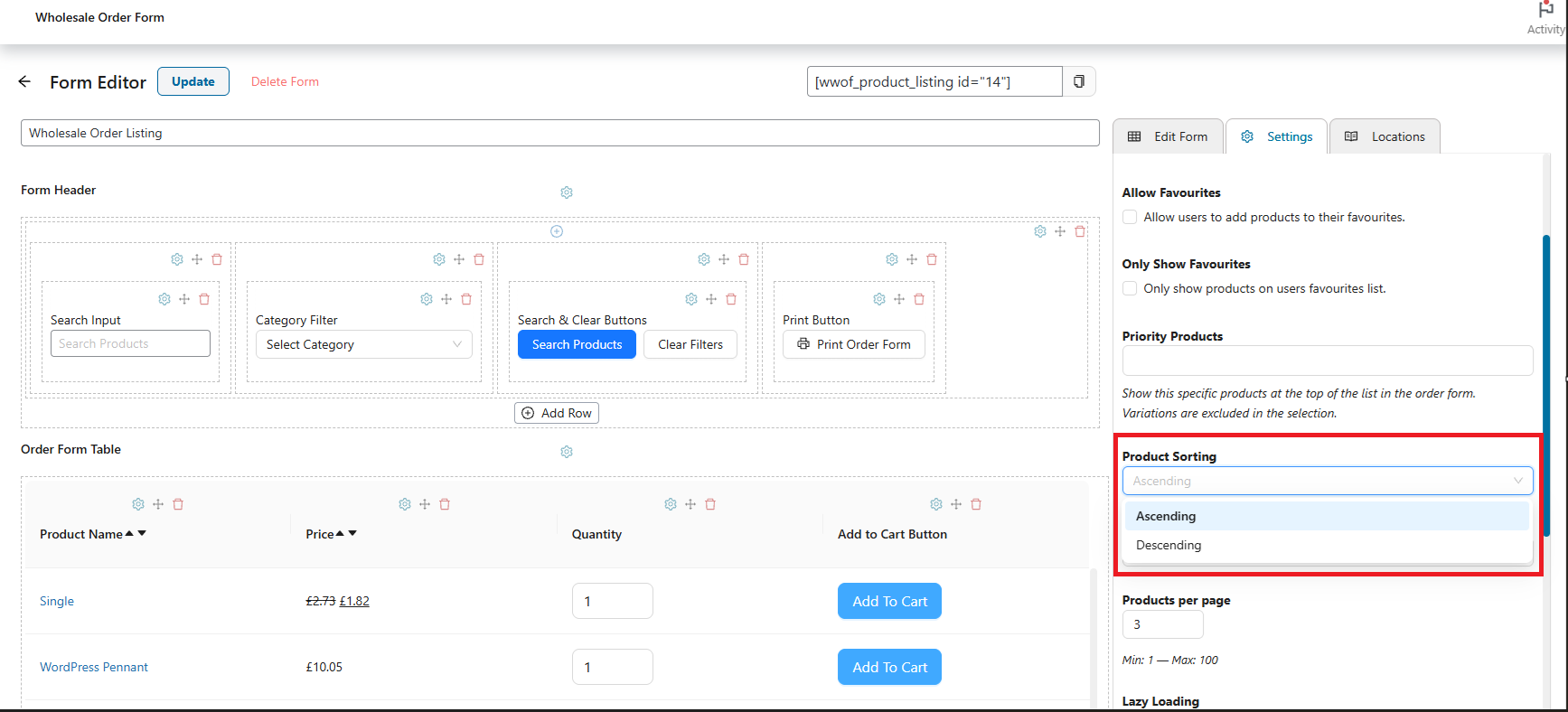Screen dimensions: 1568x712
Task: Add the Single product to cart
Action: coord(889,601)
